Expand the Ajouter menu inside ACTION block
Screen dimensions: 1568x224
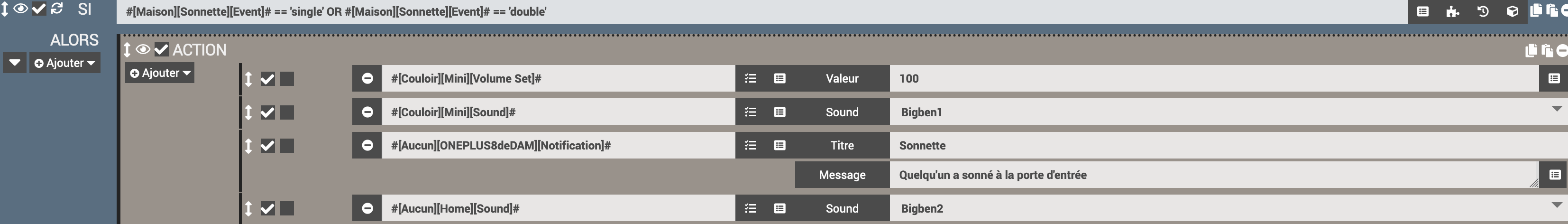160,73
